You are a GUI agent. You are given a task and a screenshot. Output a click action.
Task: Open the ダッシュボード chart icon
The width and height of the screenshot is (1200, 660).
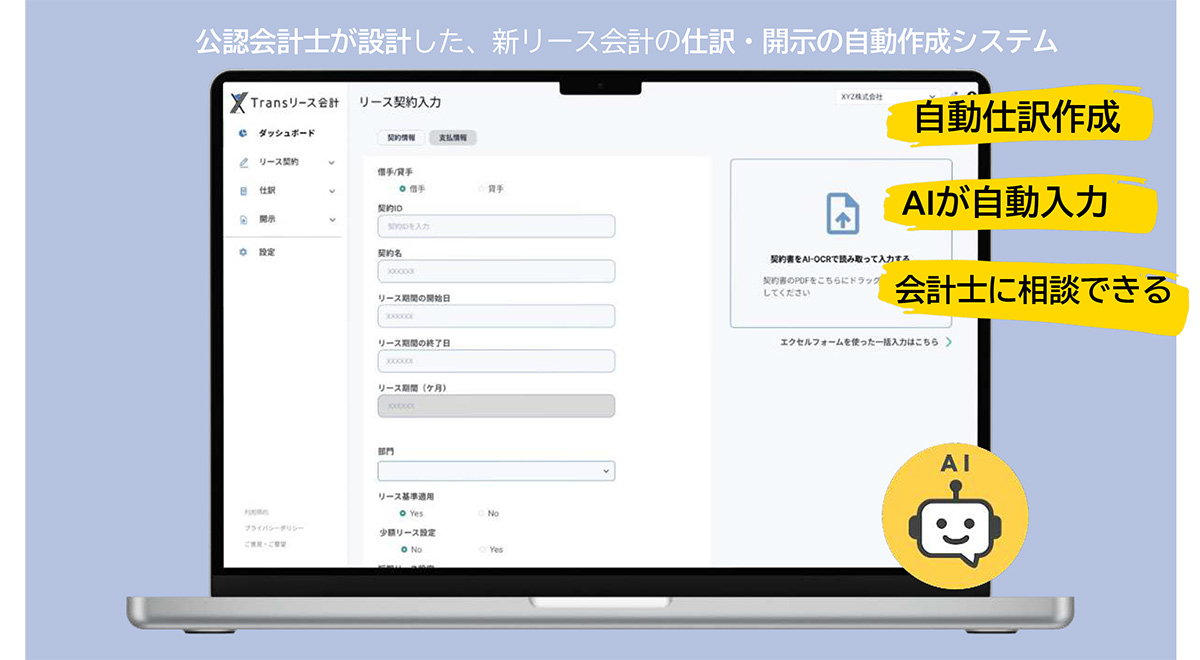pyautogui.click(x=243, y=133)
